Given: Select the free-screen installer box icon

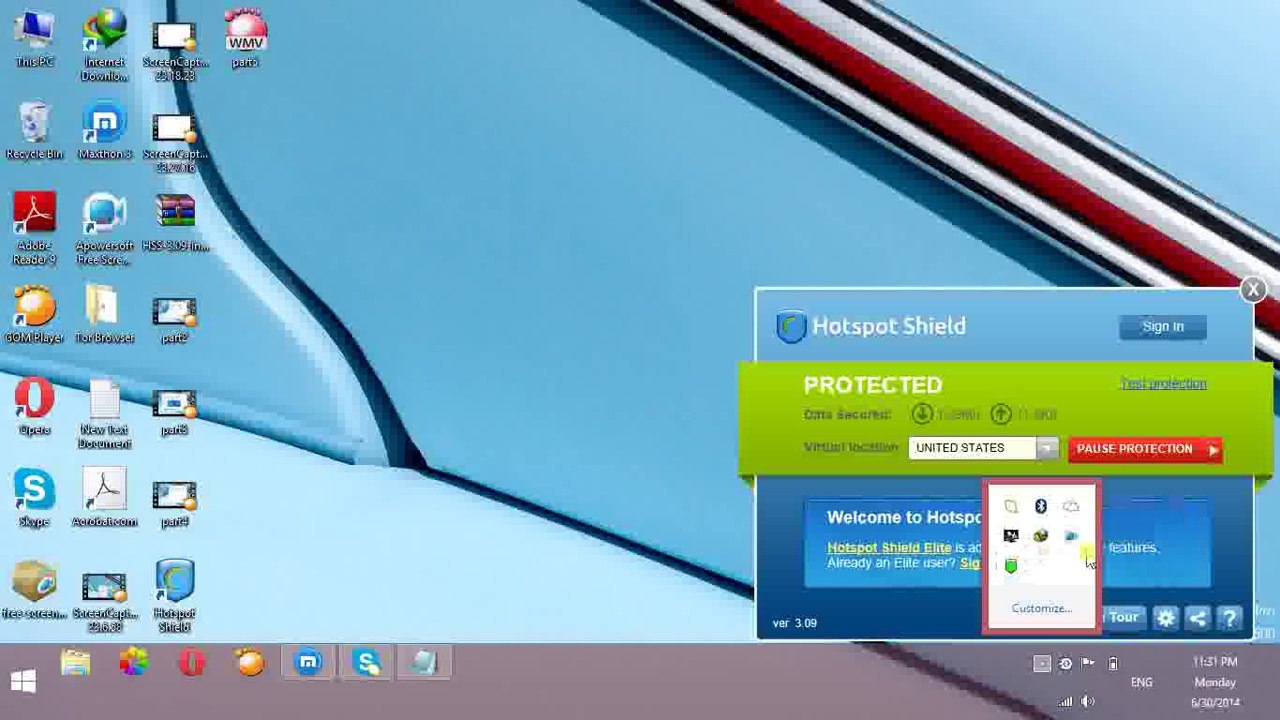Looking at the screenshot, I should pyautogui.click(x=34, y=590).
